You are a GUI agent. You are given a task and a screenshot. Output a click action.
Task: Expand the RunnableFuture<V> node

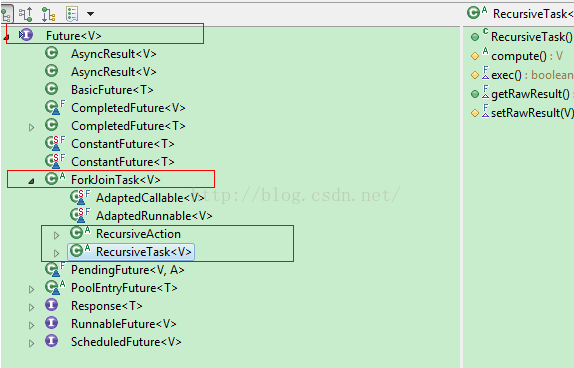31,325
